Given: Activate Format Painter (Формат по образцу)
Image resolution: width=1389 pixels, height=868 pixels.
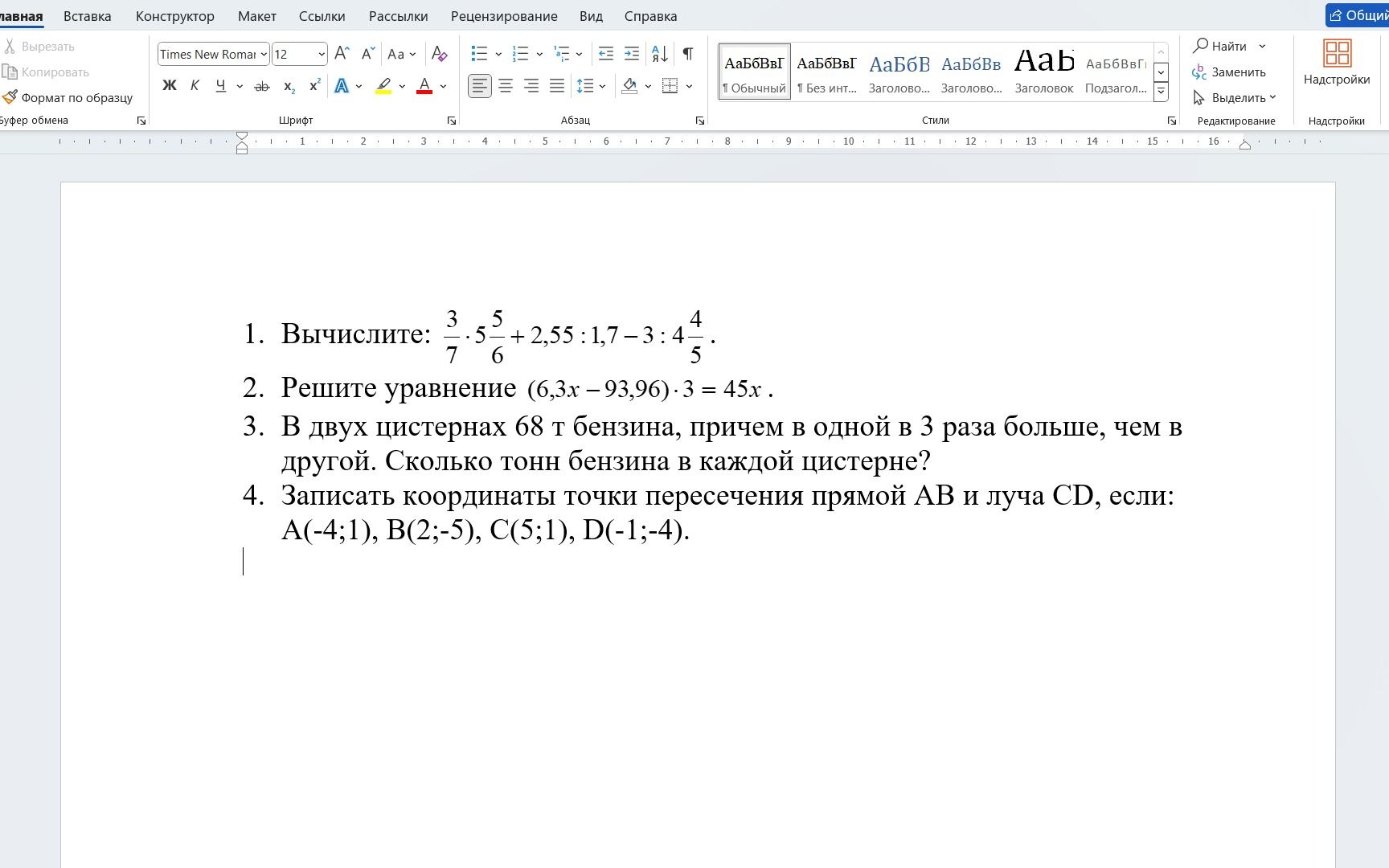Looking at the screenshot, I should (68, 97).
